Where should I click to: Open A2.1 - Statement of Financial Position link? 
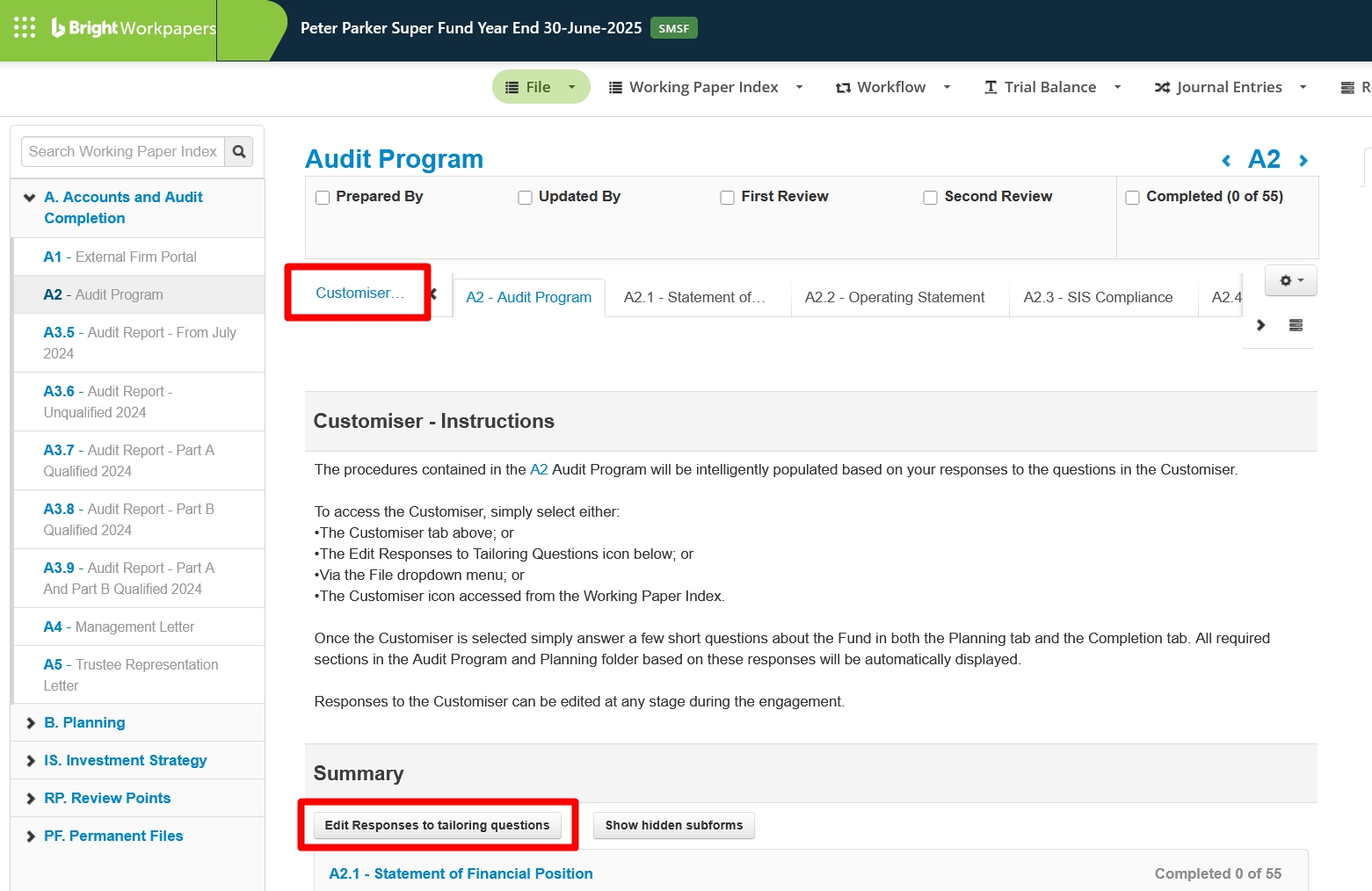click(x=461, y=873)
